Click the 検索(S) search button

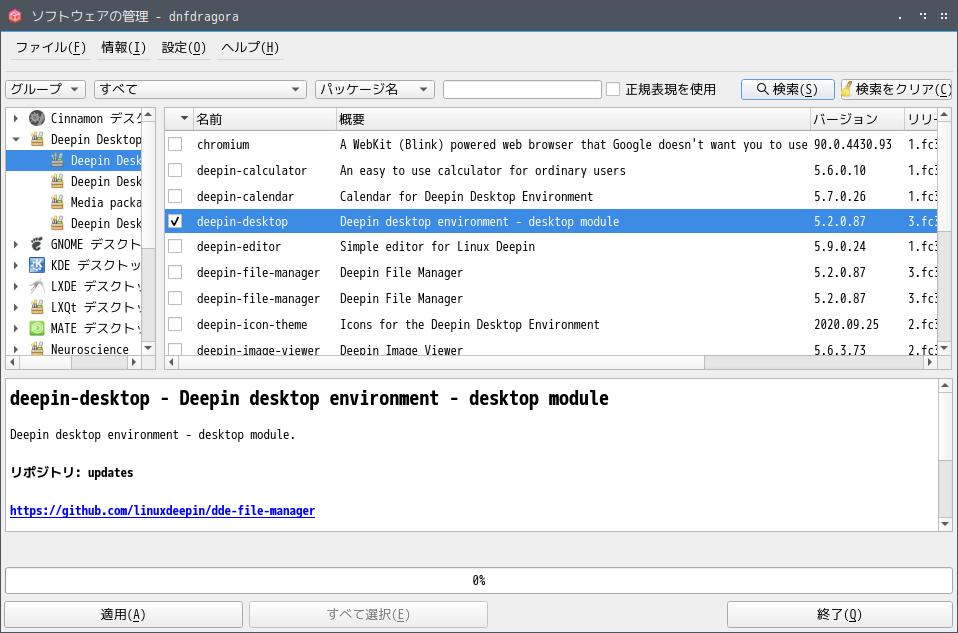coord(788,89)
